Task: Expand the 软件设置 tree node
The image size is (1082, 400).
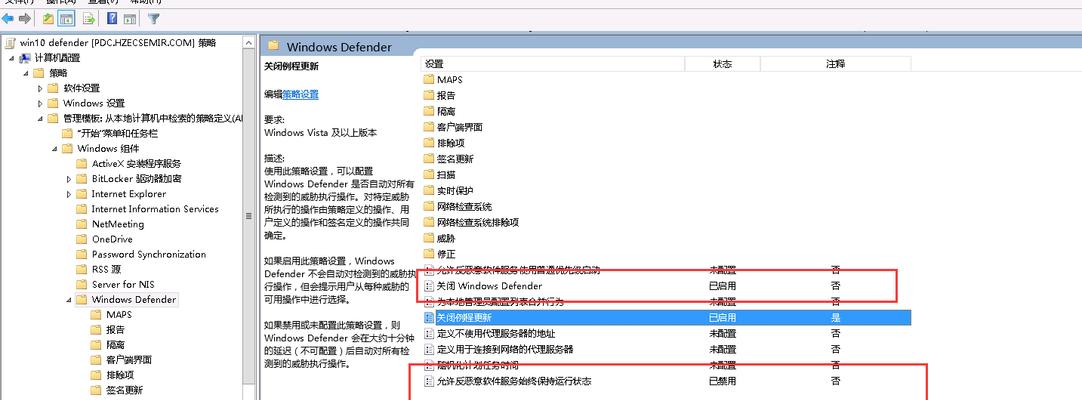Action: tap(40, 88)
